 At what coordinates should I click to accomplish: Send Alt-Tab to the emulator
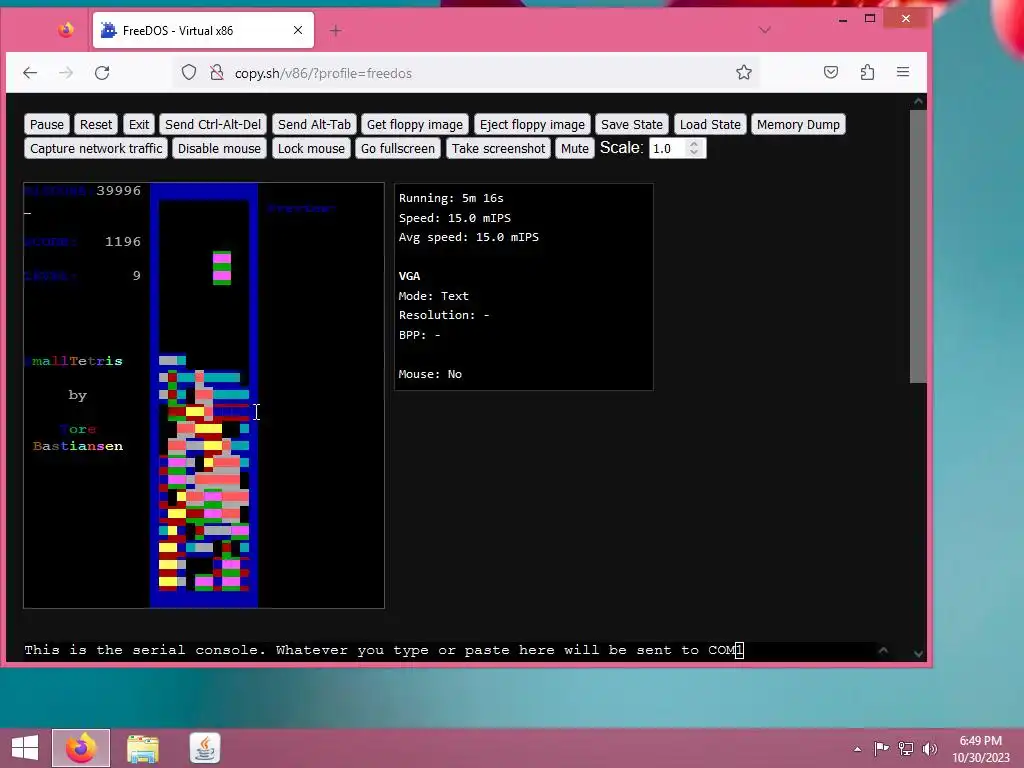point(314,124)
